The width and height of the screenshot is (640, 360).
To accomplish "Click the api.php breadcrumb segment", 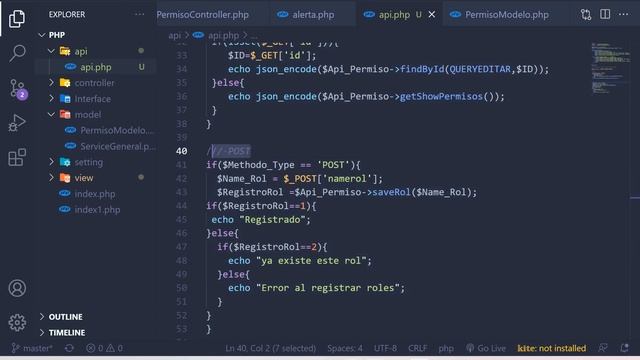I will click(223, 36).
